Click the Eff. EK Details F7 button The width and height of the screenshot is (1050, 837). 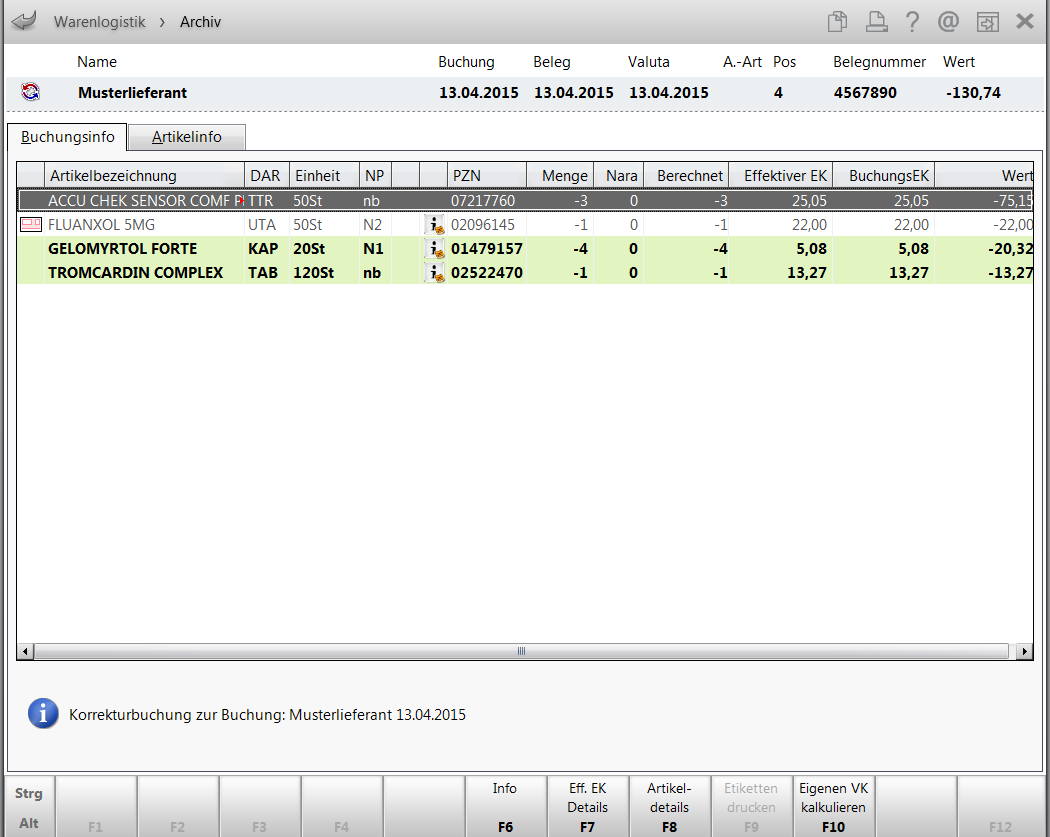[587, 807]
